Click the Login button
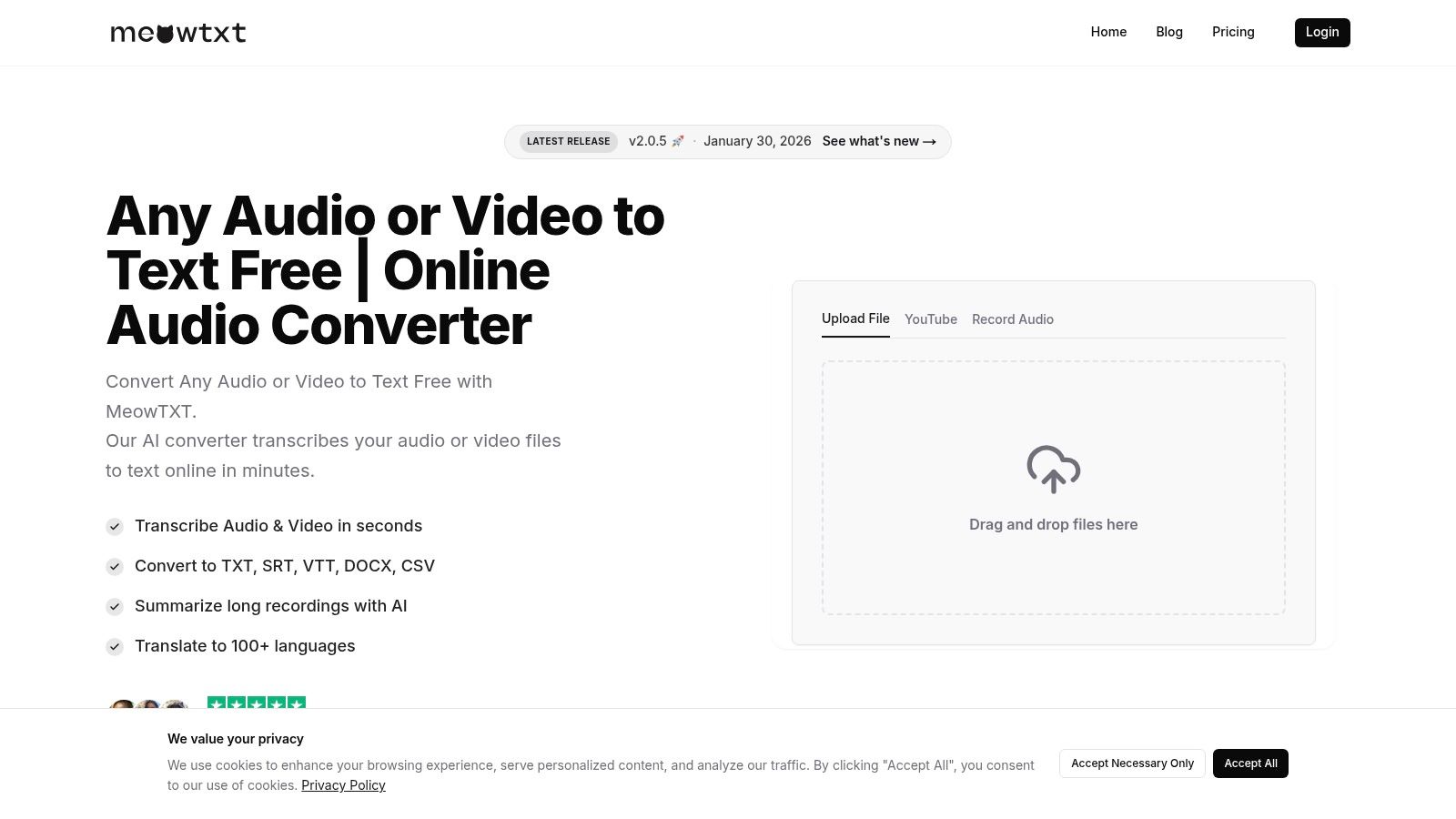Viewport: 1456px width, 819px height. click(x=1321, y=32)
